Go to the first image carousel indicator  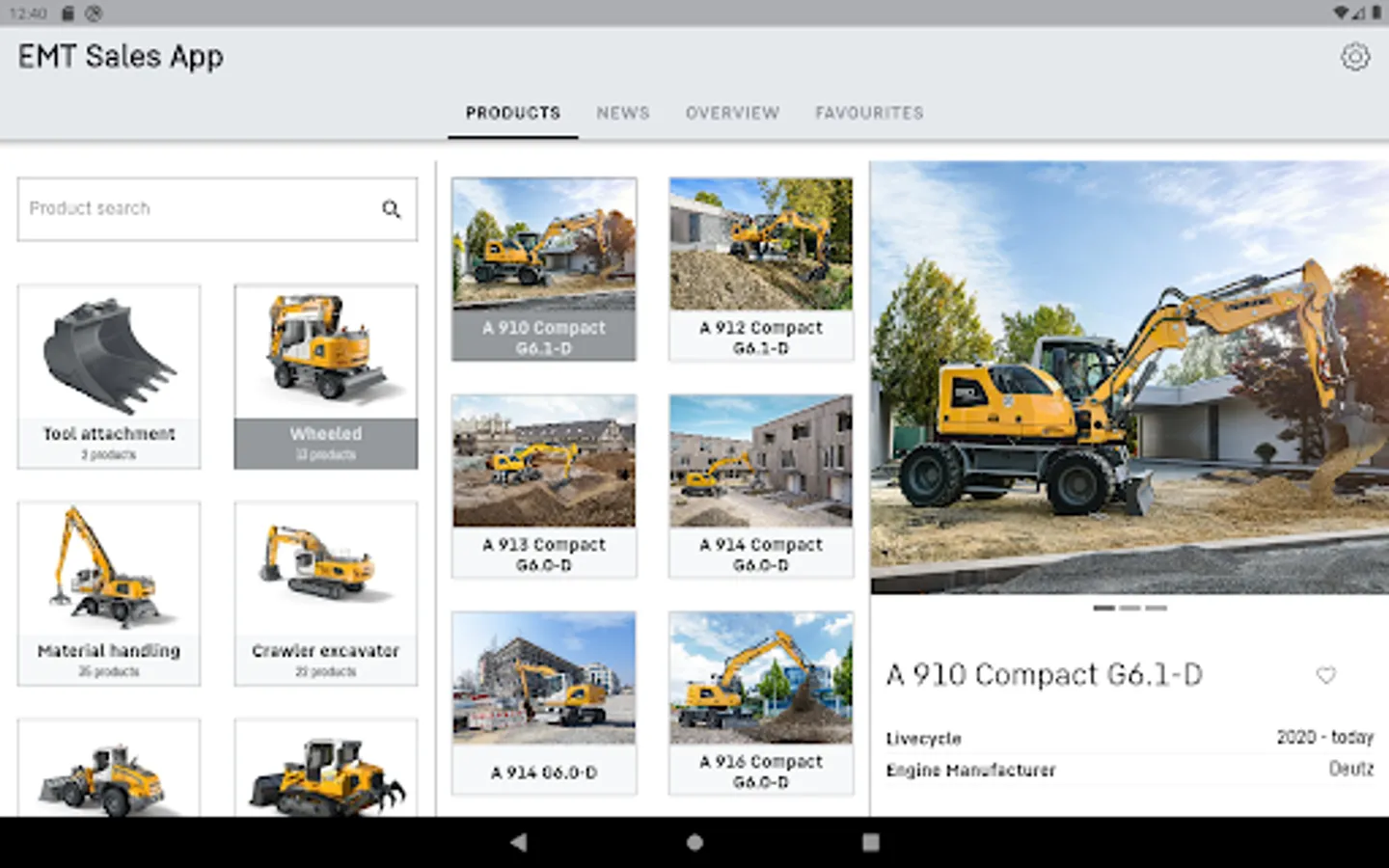[1104, 608]
